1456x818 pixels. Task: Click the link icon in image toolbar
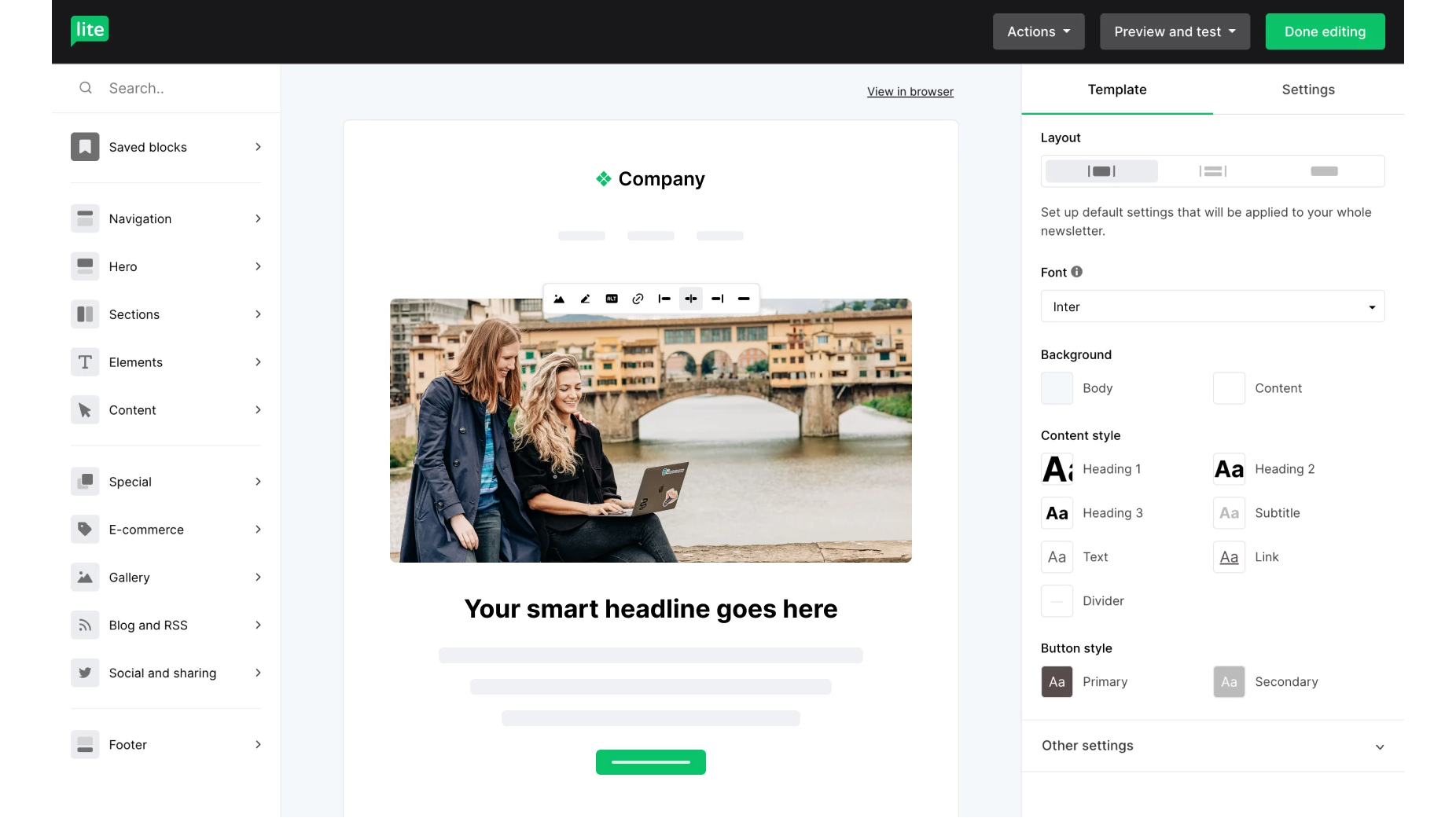(x=638, y=299)
